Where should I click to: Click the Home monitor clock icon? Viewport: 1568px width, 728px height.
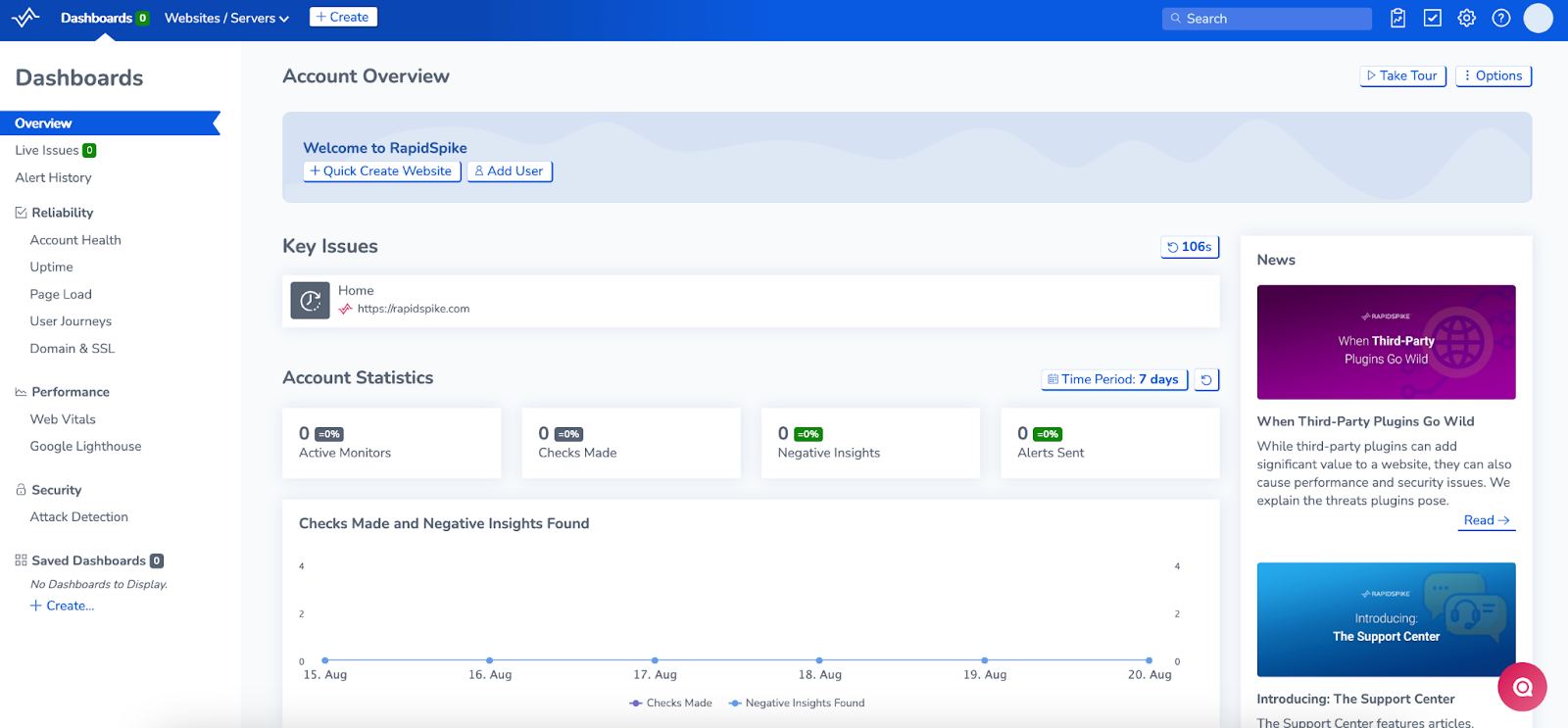click(x=310, y=300)
